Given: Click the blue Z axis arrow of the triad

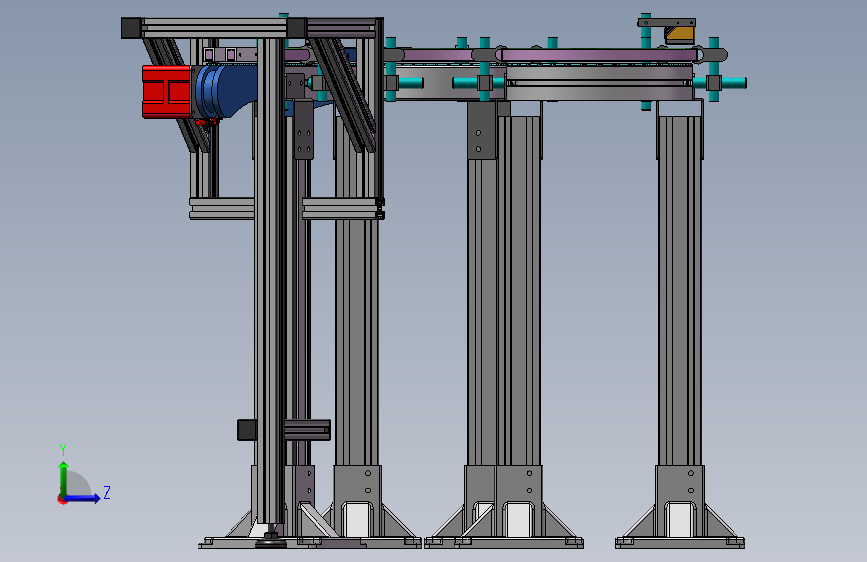Looking at the screenshot, I should 82,498.
